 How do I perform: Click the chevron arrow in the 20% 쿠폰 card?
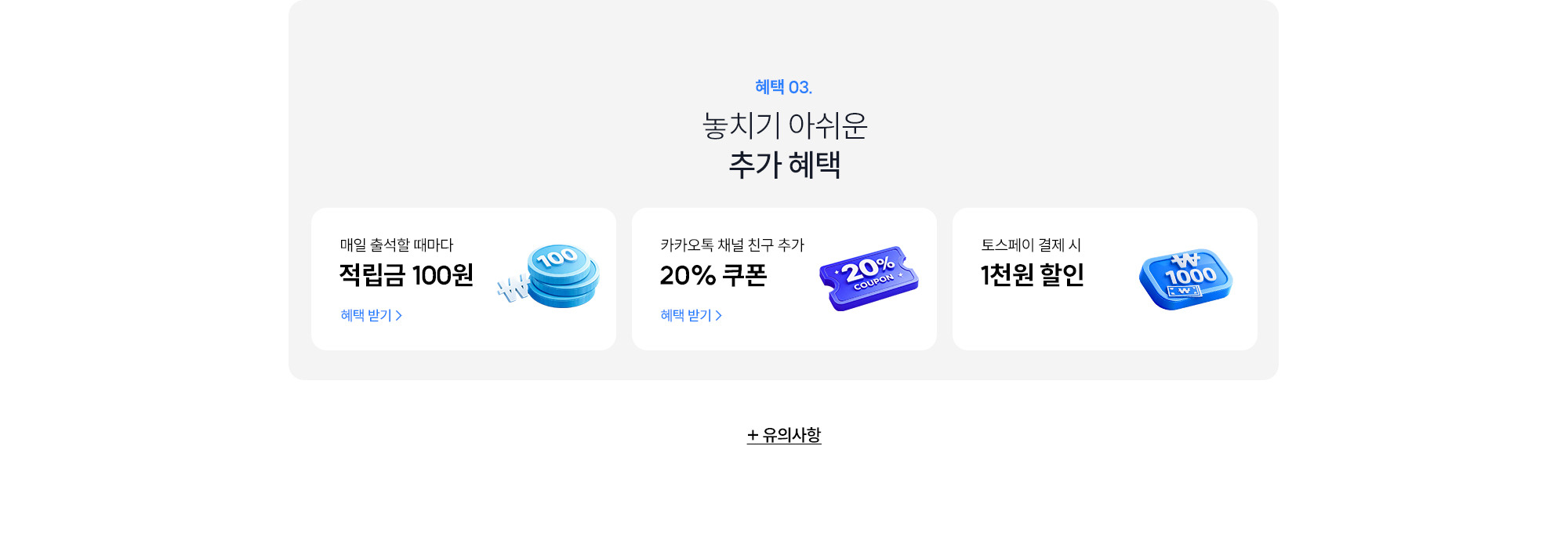[719, 315]
